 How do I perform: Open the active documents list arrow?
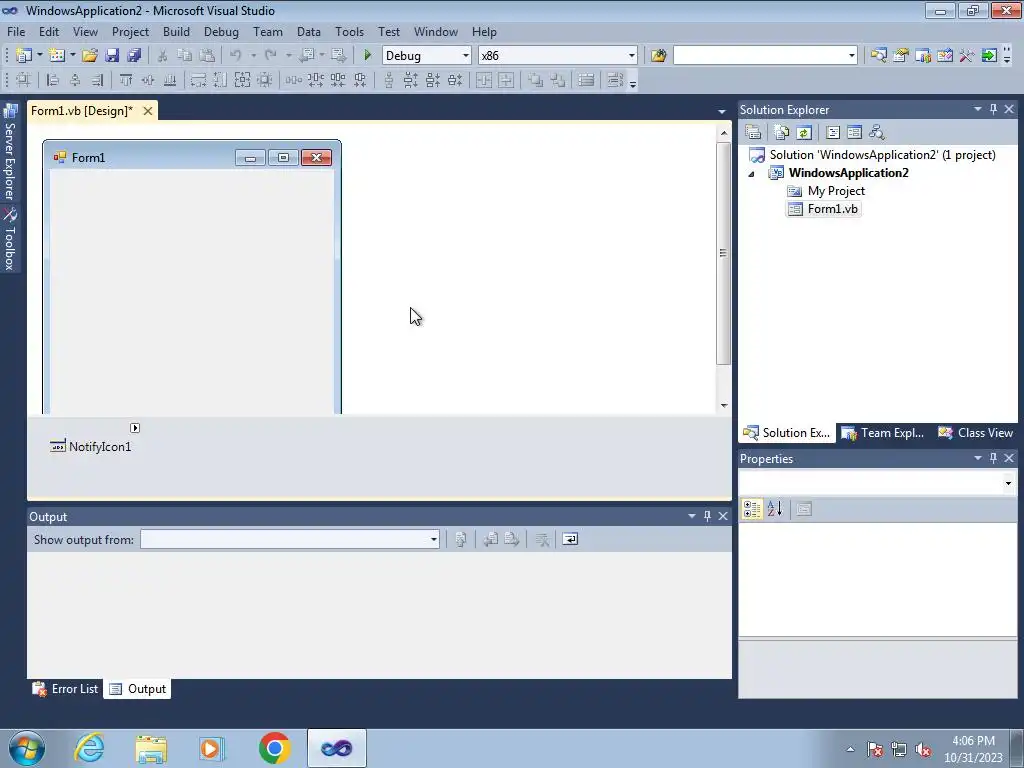point(722,112)
